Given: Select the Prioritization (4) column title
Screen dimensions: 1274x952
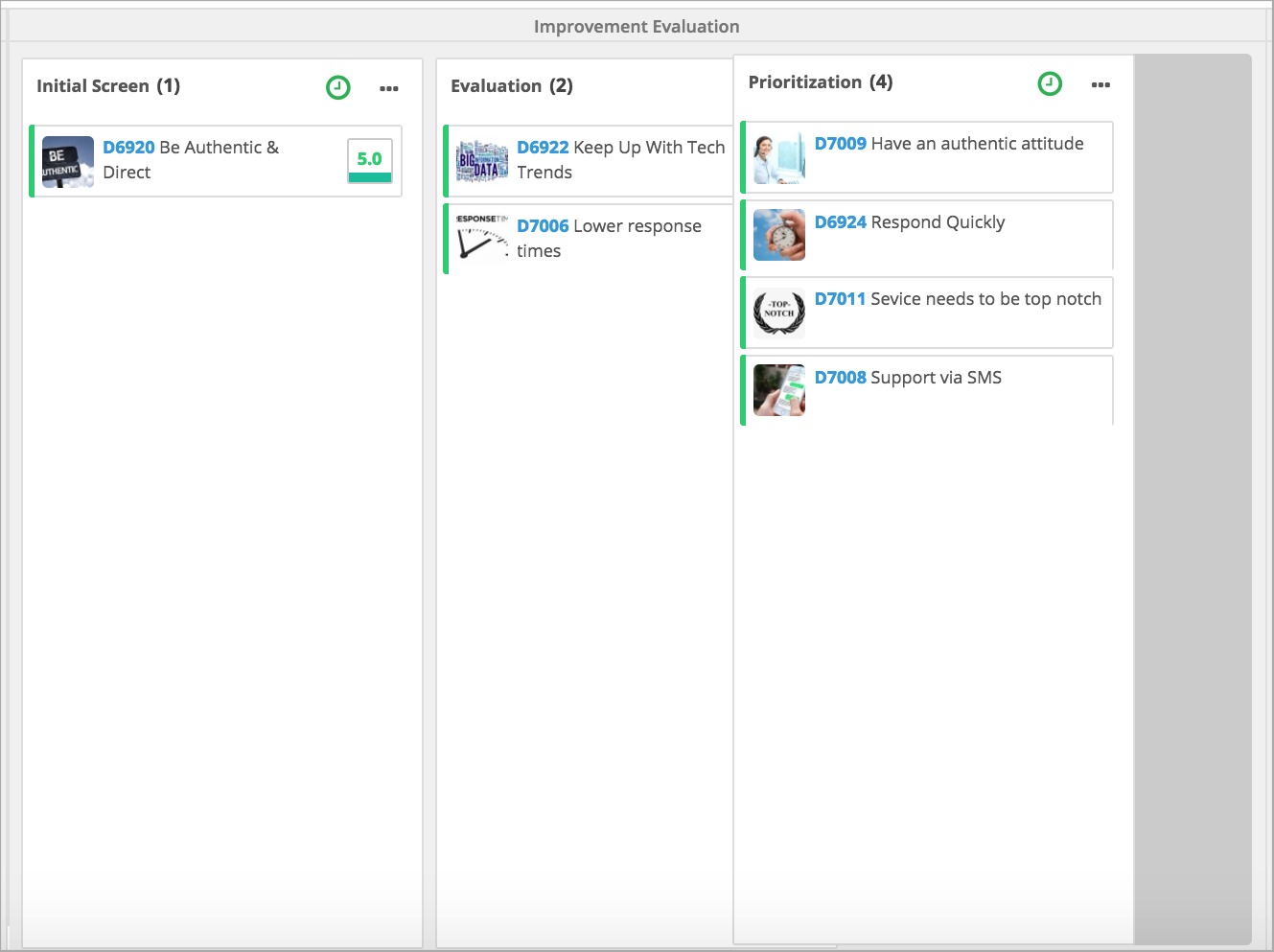Looking at the screenshot, I should click(x=821, y=82).
